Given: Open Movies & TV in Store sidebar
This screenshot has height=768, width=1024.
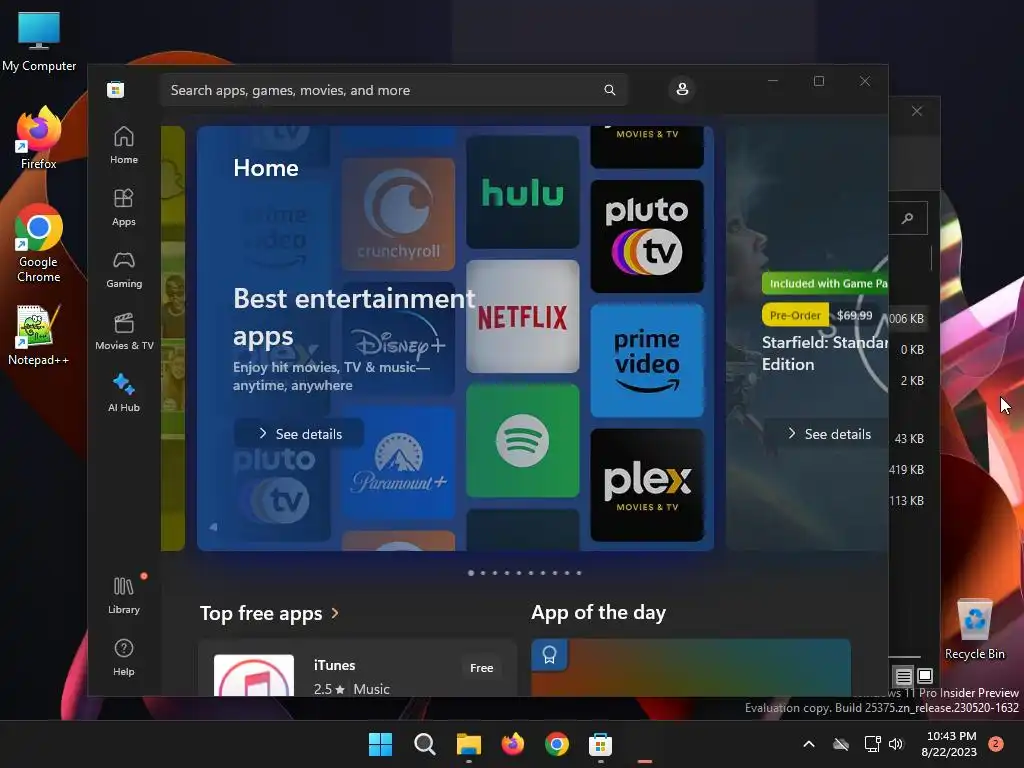Looking at the screenshot, I should pos(123,332).
